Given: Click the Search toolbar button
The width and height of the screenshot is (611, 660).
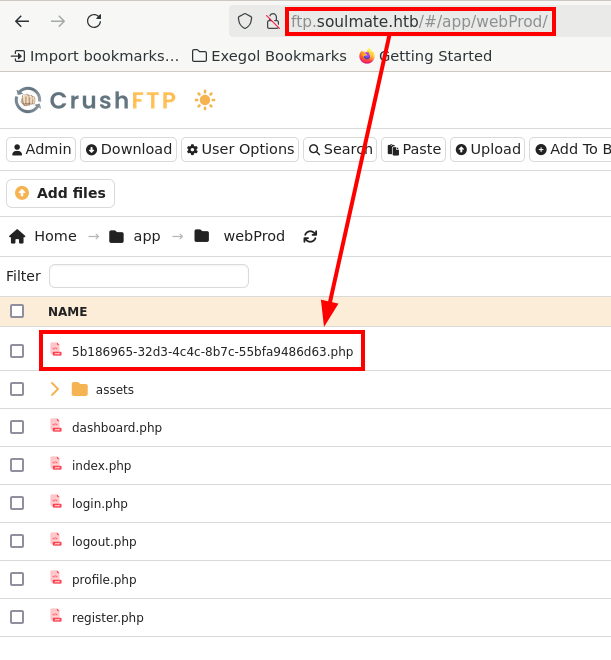Looking at the screenshot, I should (339, 150).
